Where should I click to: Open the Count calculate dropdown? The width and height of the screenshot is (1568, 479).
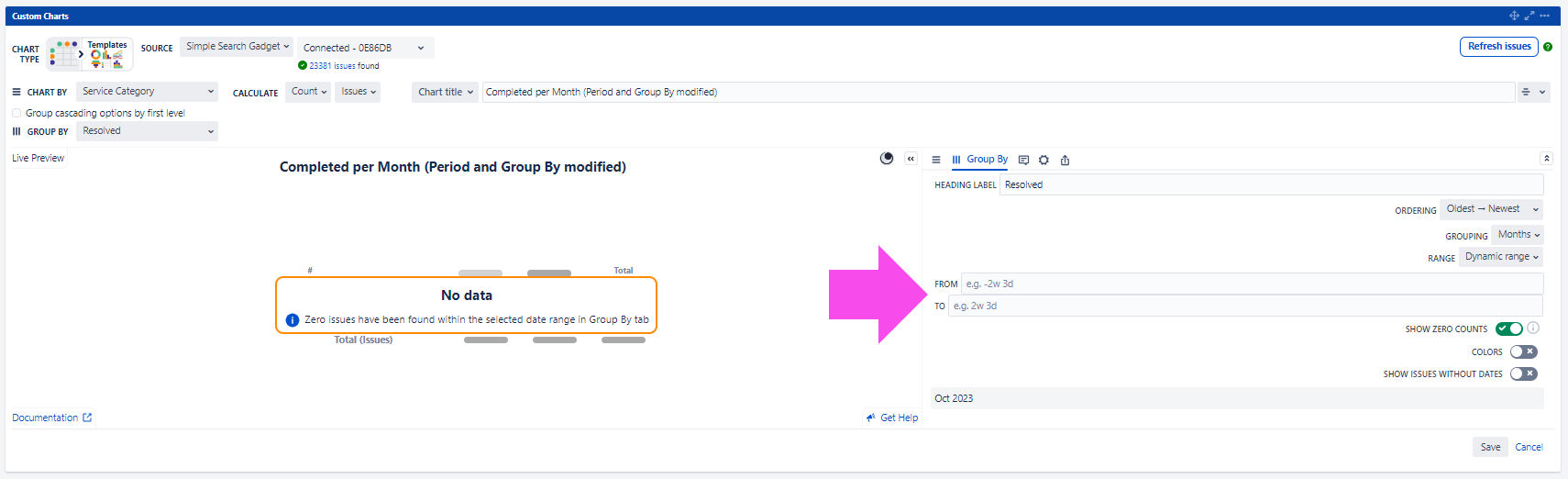(309, 92)
